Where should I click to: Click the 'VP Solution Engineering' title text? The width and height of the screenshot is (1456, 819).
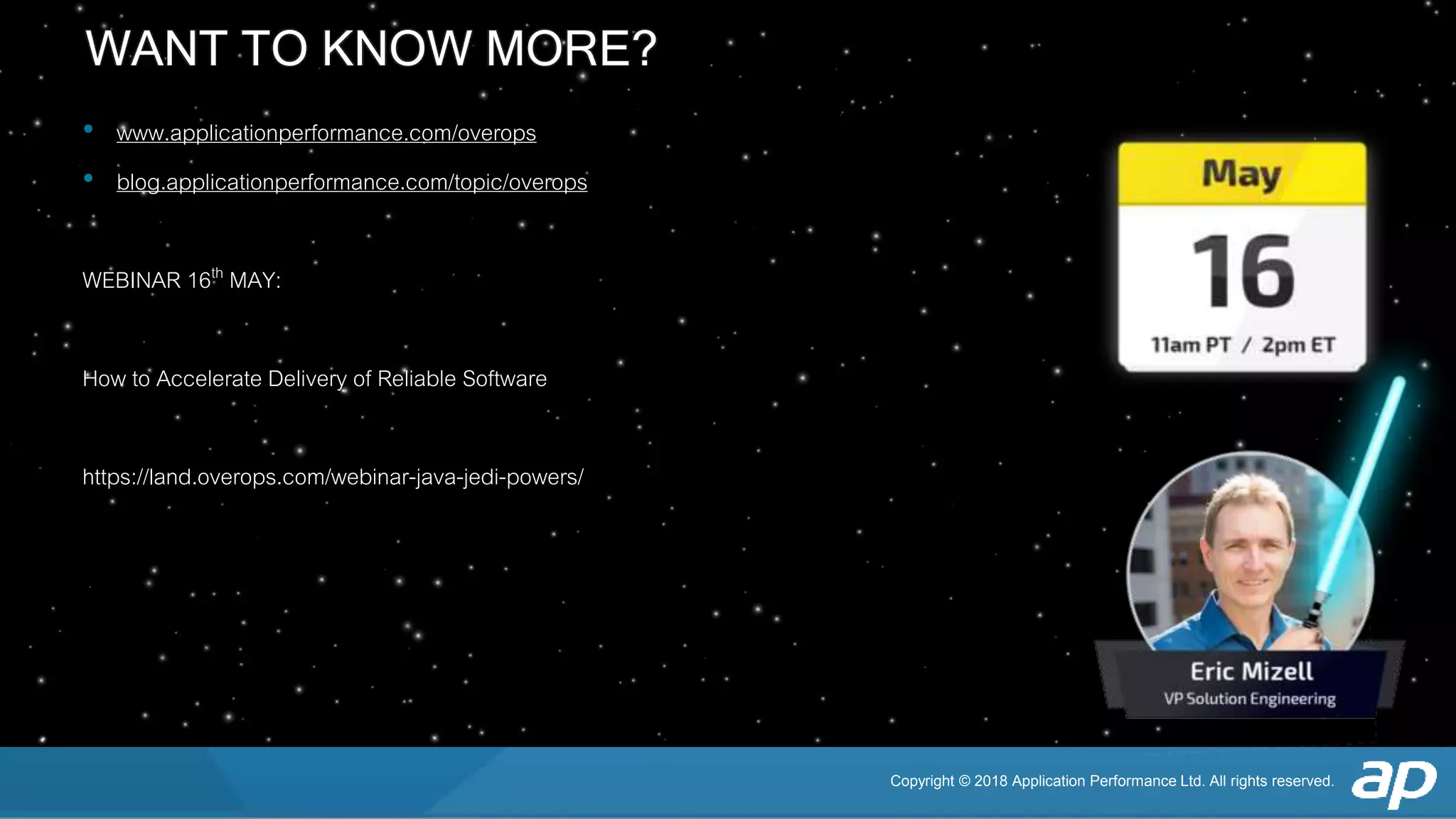coord(1250,699)
